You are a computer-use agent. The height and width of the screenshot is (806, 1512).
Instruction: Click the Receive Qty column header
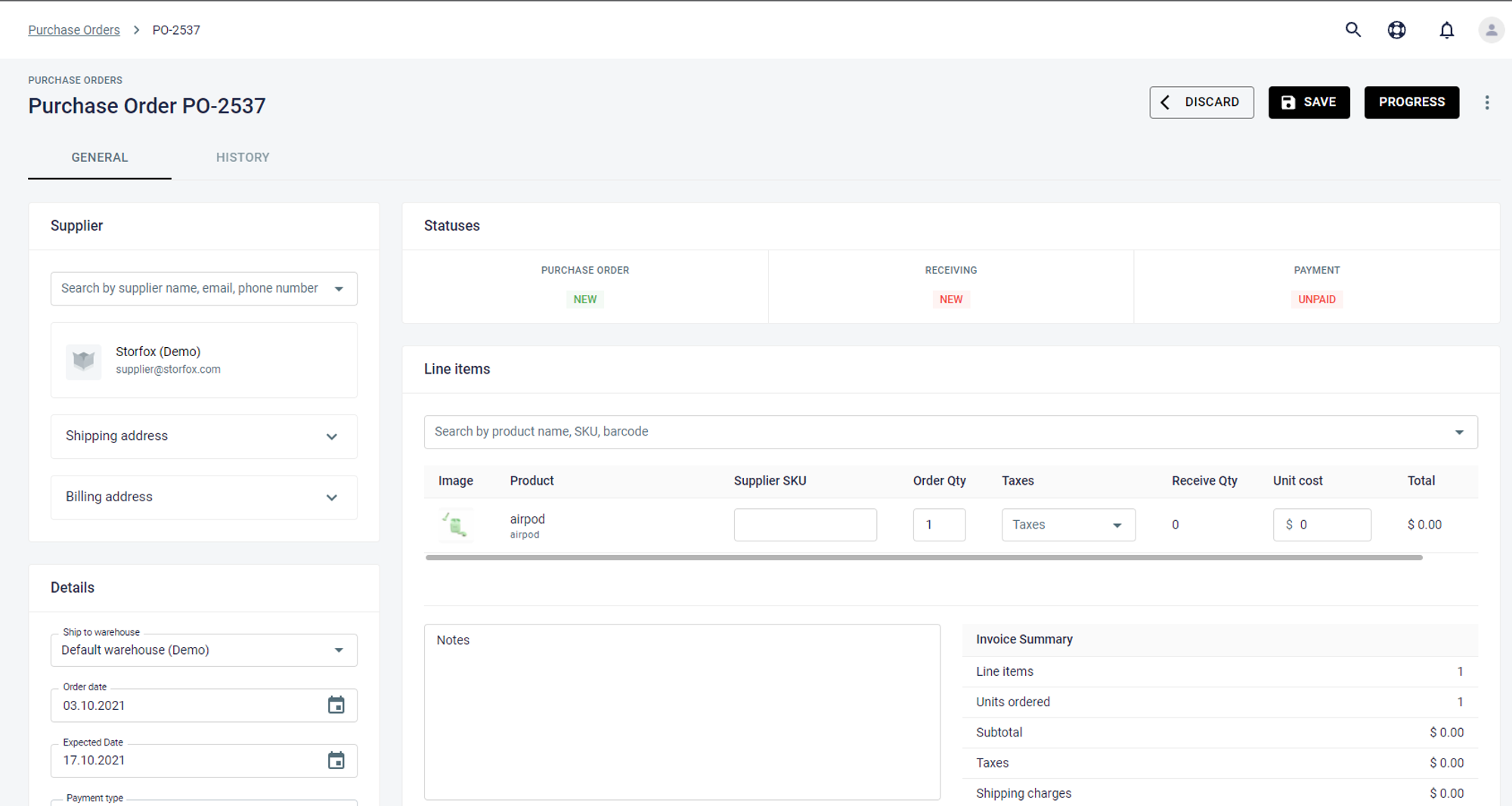(1204, 481)
